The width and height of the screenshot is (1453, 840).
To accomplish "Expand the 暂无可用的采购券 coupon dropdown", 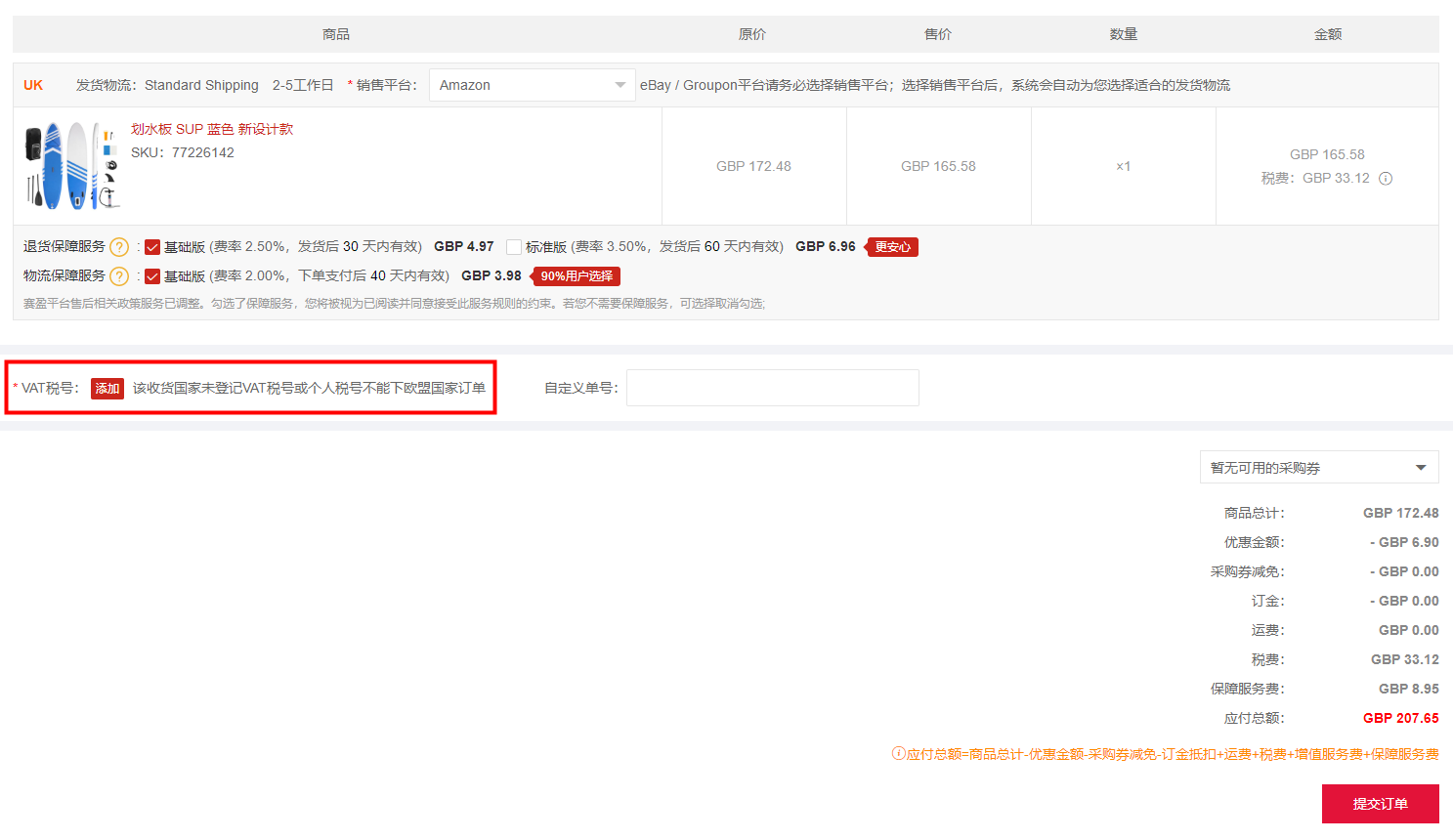I will [x=1318, y=468].
